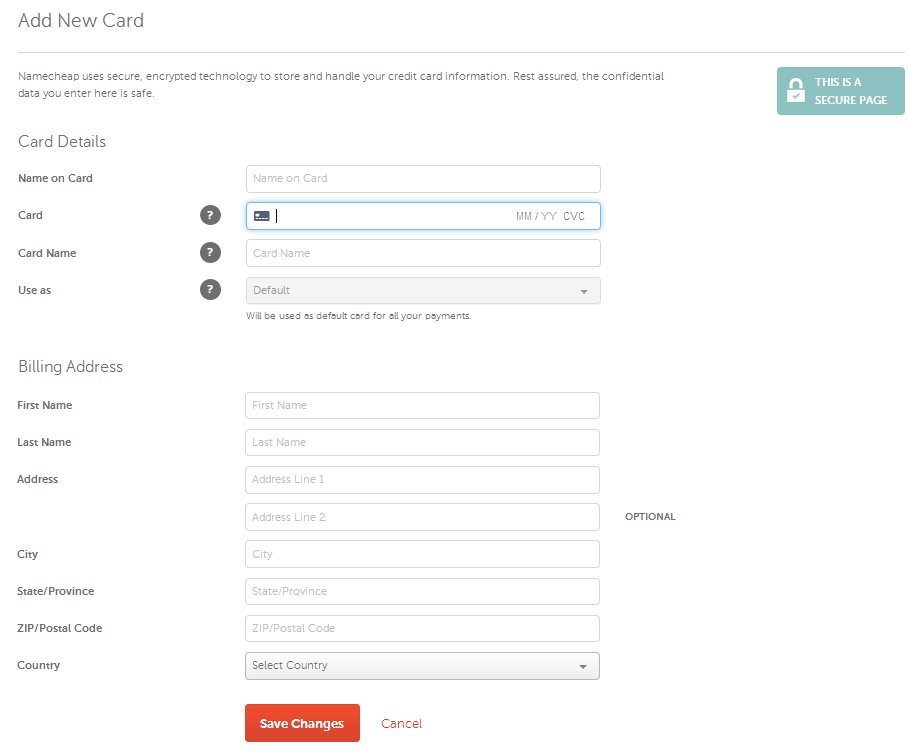
Task: Click into the First Name field
Action: [422, 406]
